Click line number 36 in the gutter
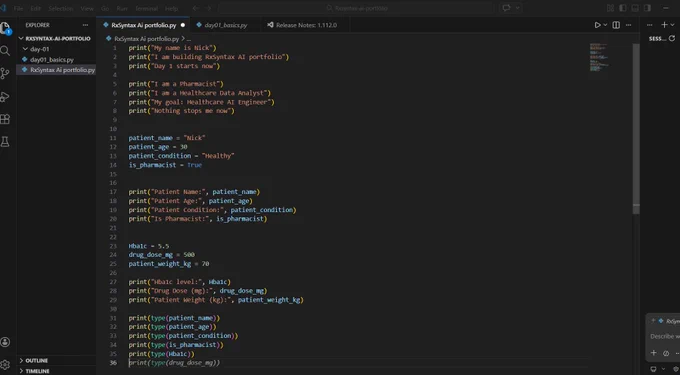Image resolution: width=680 pixels, height=375 pixels. click(113, 362)
